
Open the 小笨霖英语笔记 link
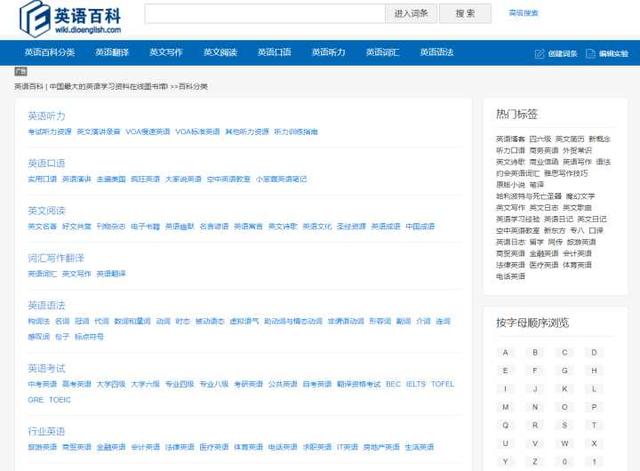coord(281,179)
